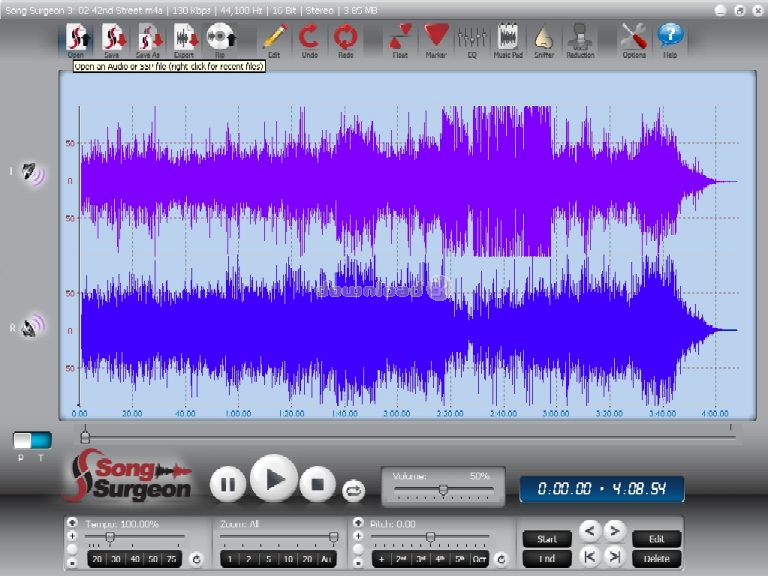Click the time display field
This screenshot has height=576, width=768.
tap(601, 489)
